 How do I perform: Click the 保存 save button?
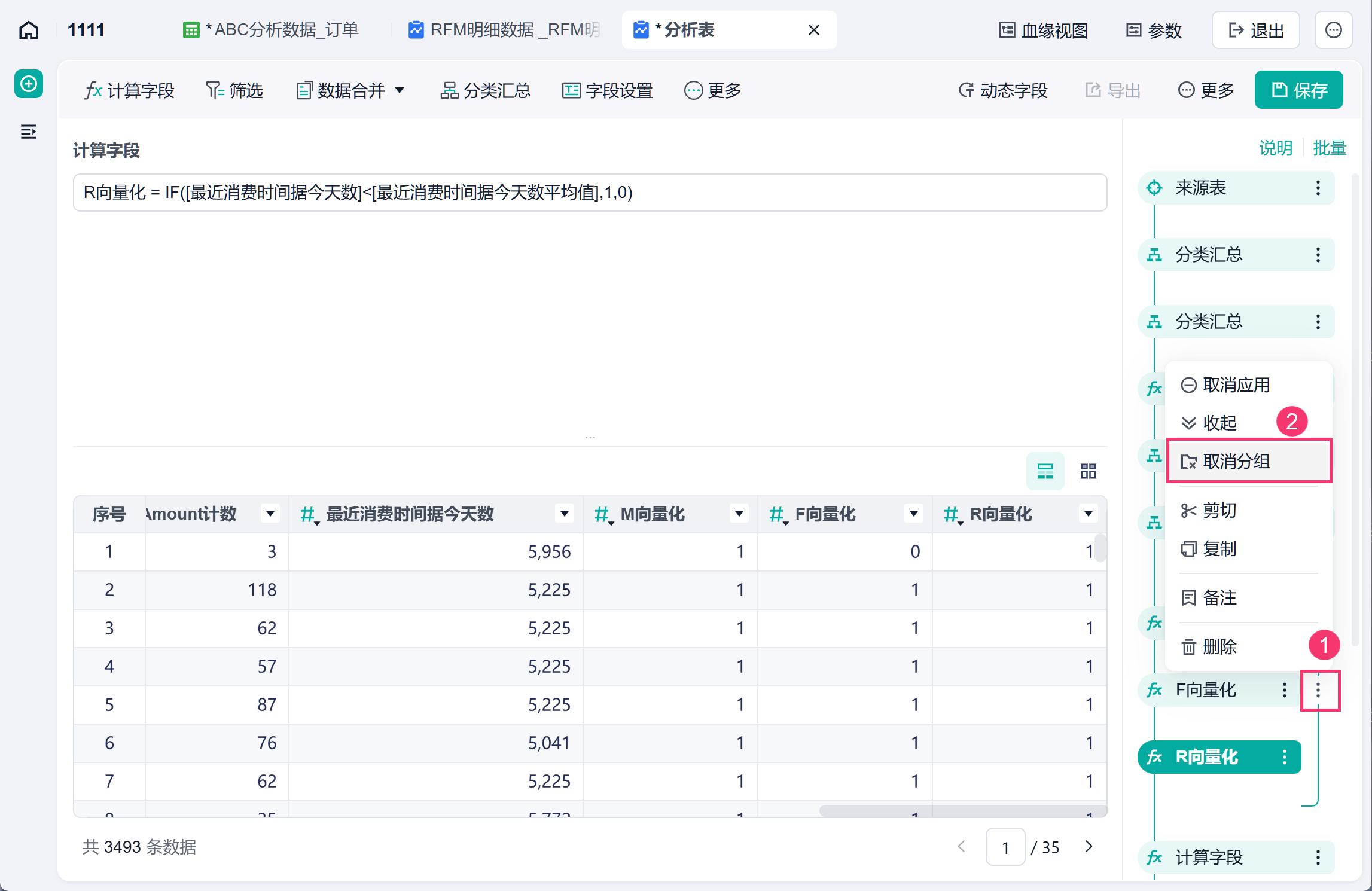pos(1299,90)
